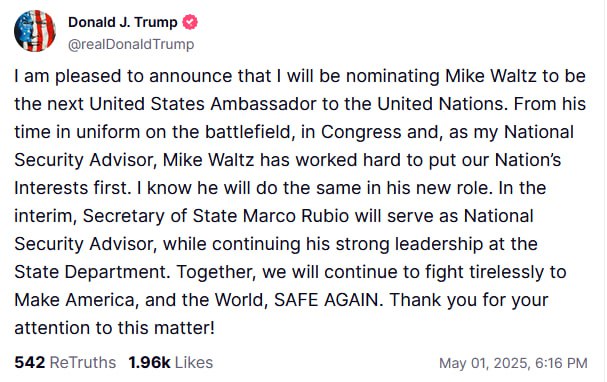Open the Donald J. Trump display name

tap(123, 22)
